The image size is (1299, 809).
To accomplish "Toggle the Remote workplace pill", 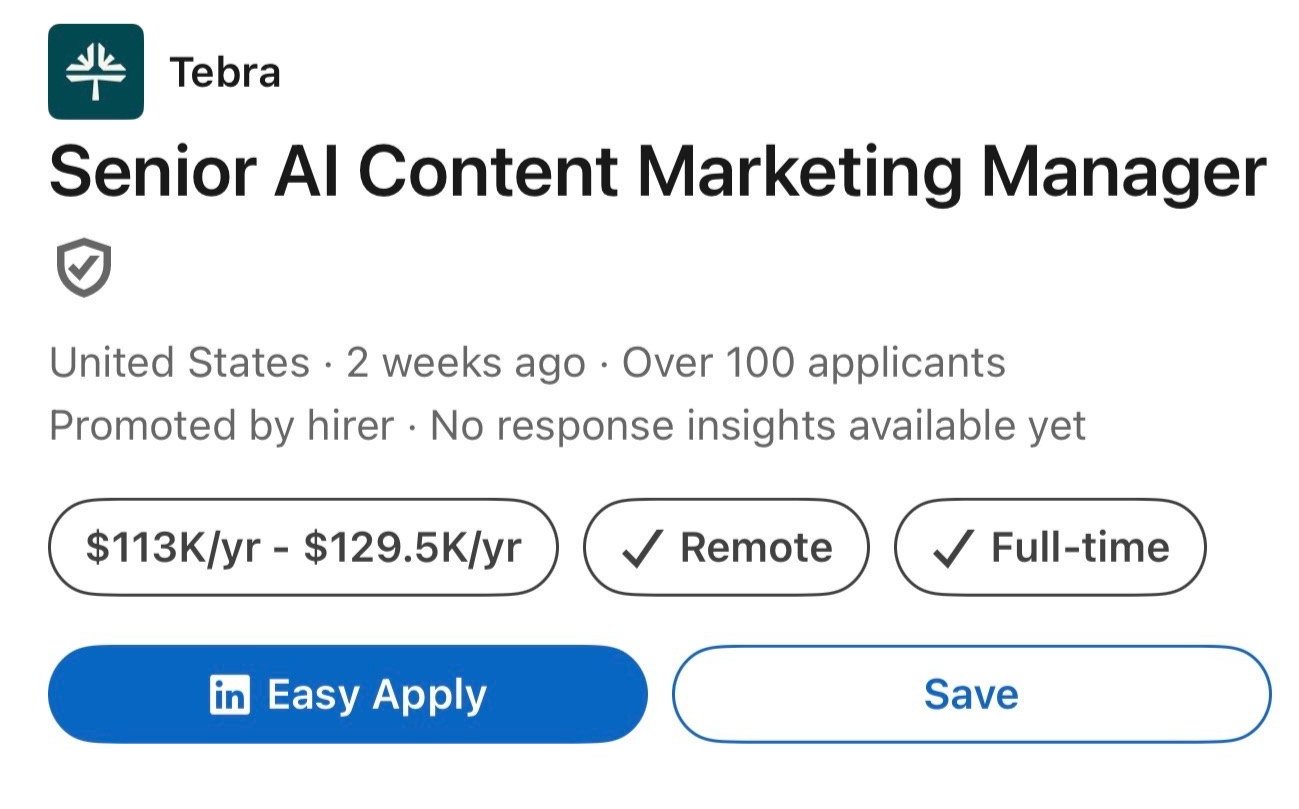I will tap(726, 547).
